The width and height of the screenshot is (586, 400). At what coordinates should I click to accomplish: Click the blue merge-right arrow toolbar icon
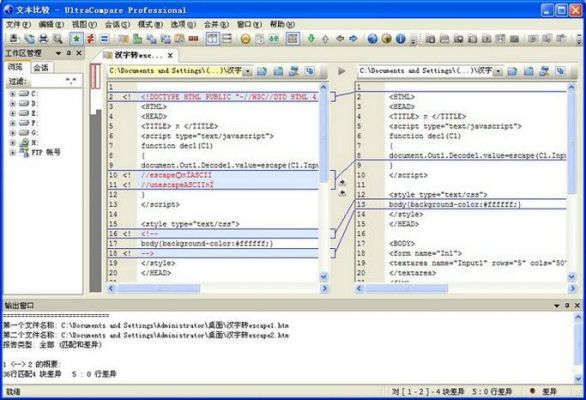[x=353, y=39]
